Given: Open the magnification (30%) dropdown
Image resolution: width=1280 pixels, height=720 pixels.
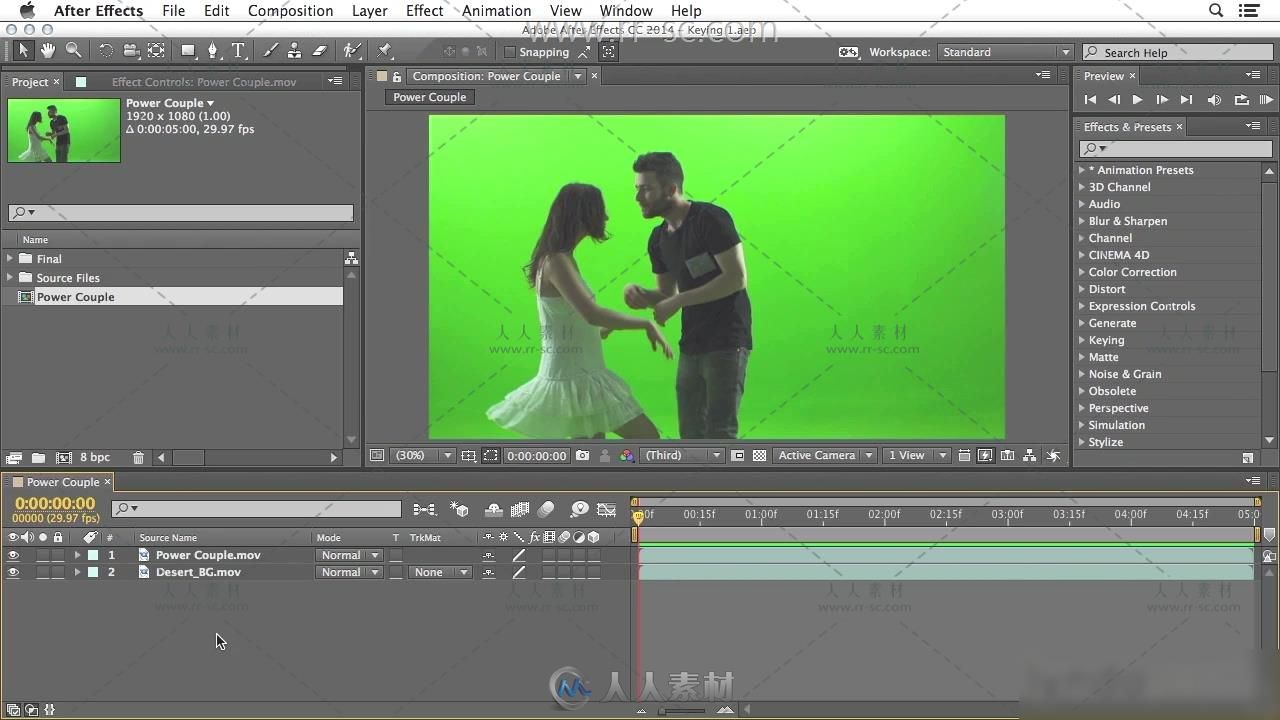Looking at the screenshot, I should tap(422, 455).
